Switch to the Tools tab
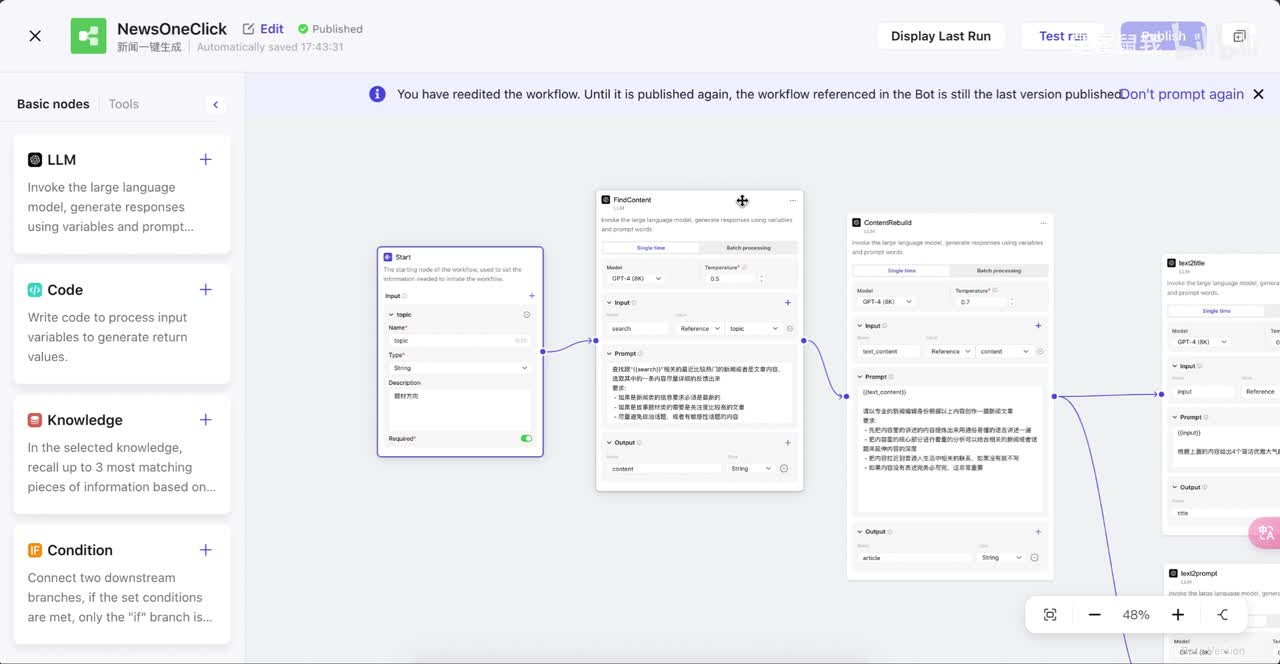The image size is (1280, 664). 124,104
